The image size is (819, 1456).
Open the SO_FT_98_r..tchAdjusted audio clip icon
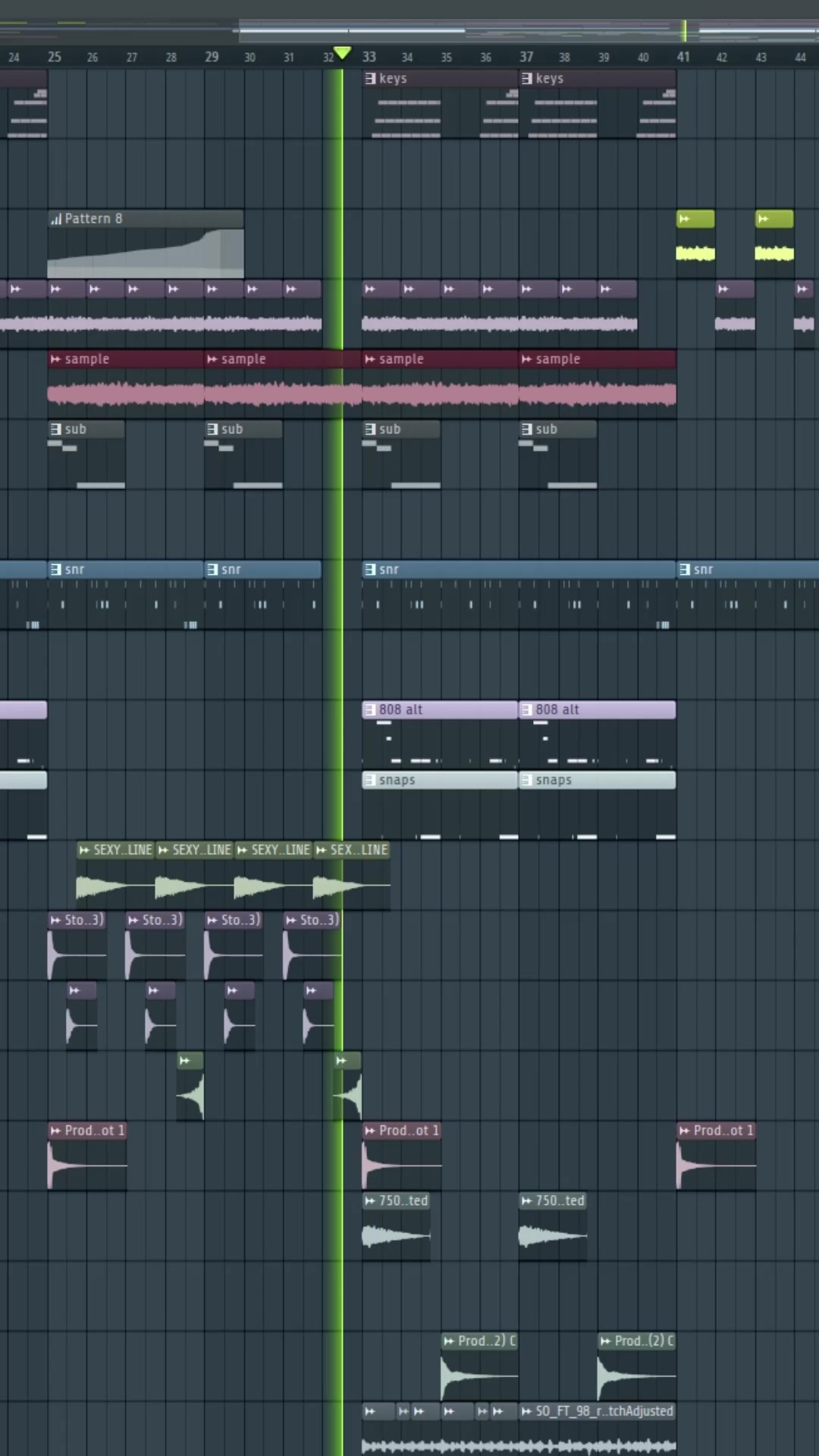pyautogui.click(x=527, y=1411)
